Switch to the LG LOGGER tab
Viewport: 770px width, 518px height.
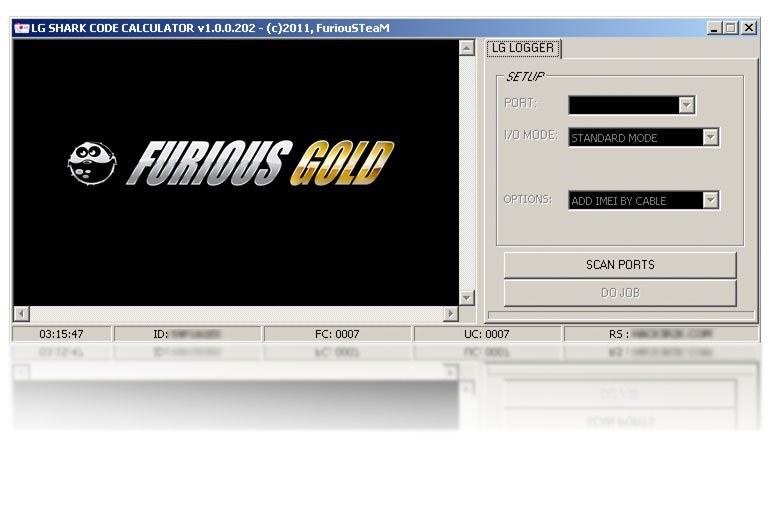click(523, 48)
